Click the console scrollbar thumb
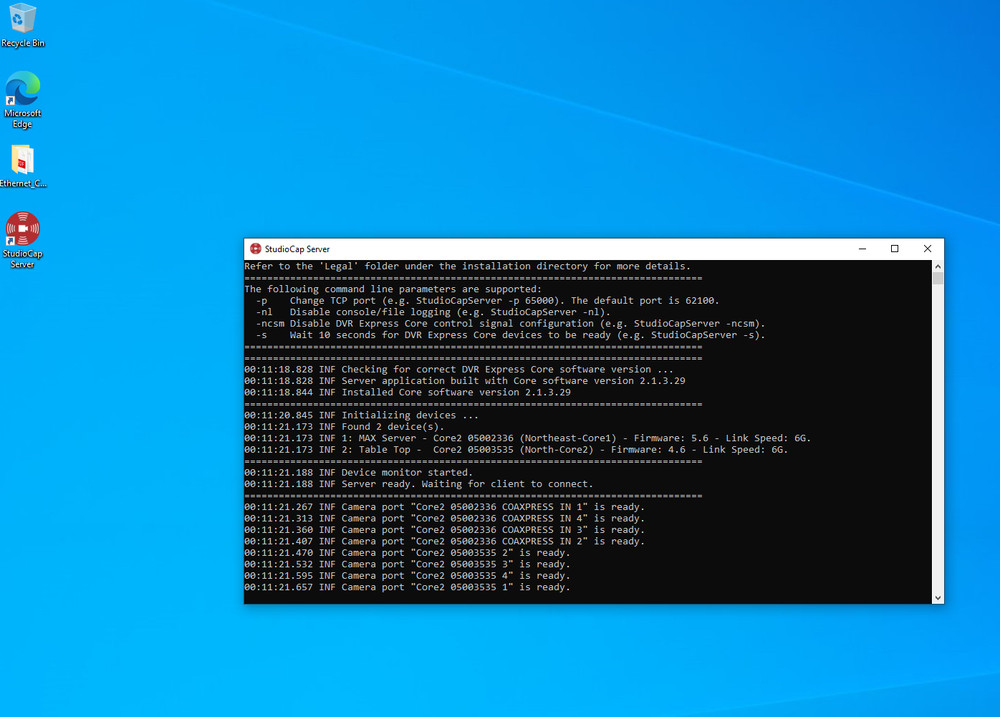This screenshot has height=717, width=1000. [x=938, y=279]
